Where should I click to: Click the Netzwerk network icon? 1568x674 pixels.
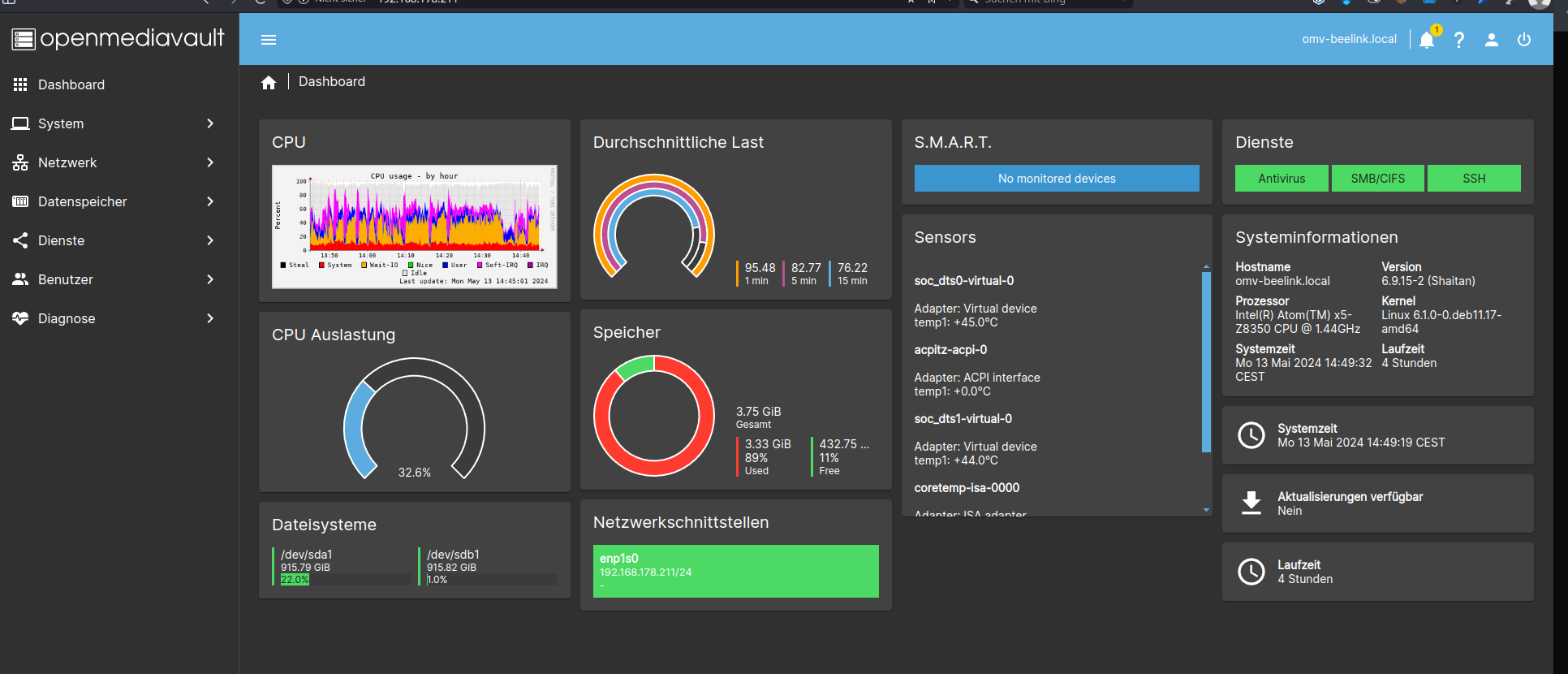click(20, 162)
